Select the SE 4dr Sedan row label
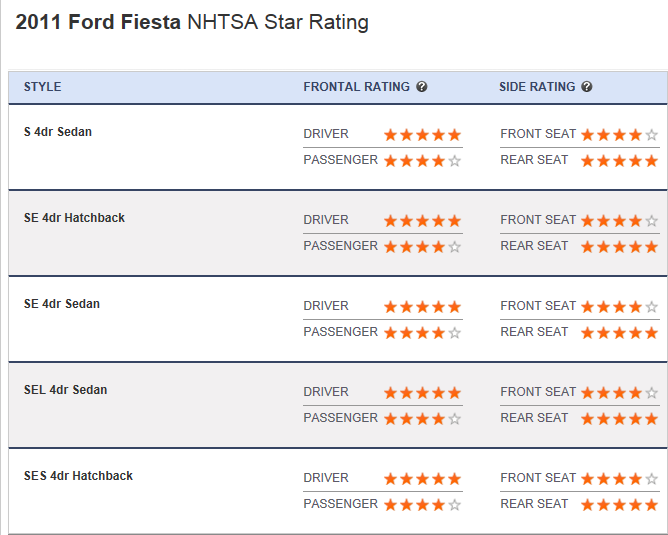The image size is (668, 535). pos(62,304)
